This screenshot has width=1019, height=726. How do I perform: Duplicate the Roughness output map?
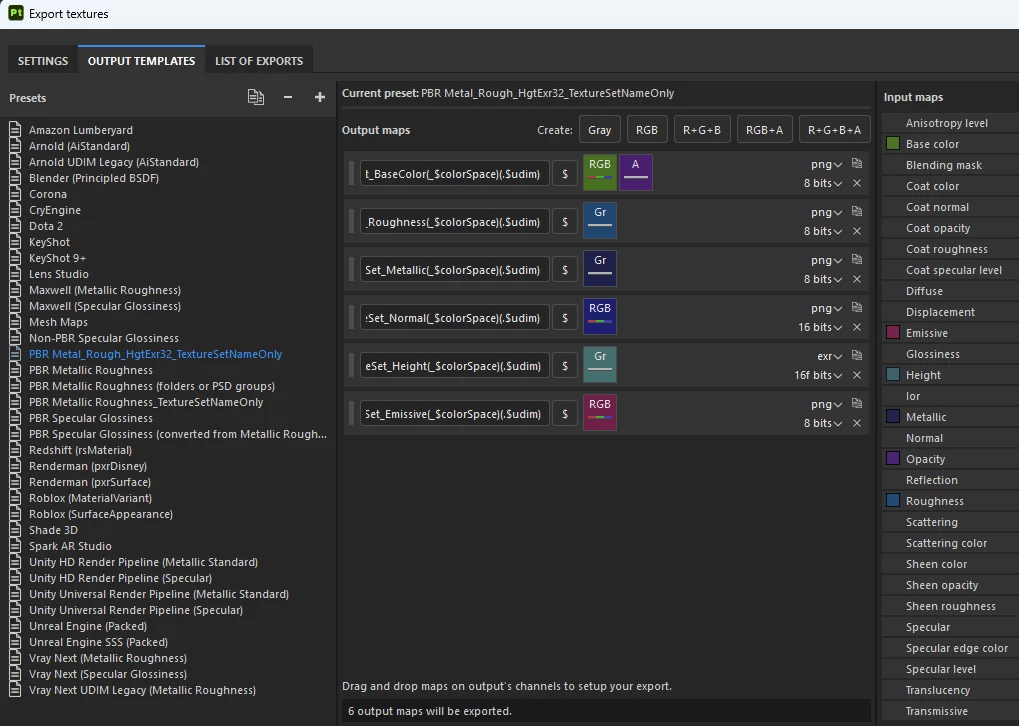coord(857,211)
